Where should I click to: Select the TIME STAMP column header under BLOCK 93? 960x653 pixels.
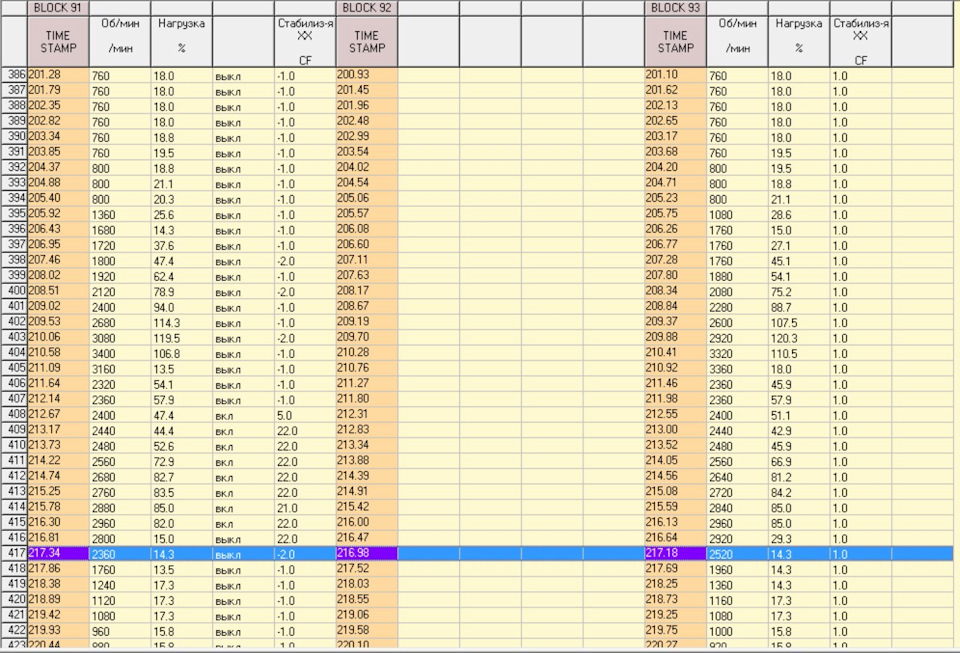[675, 42]
